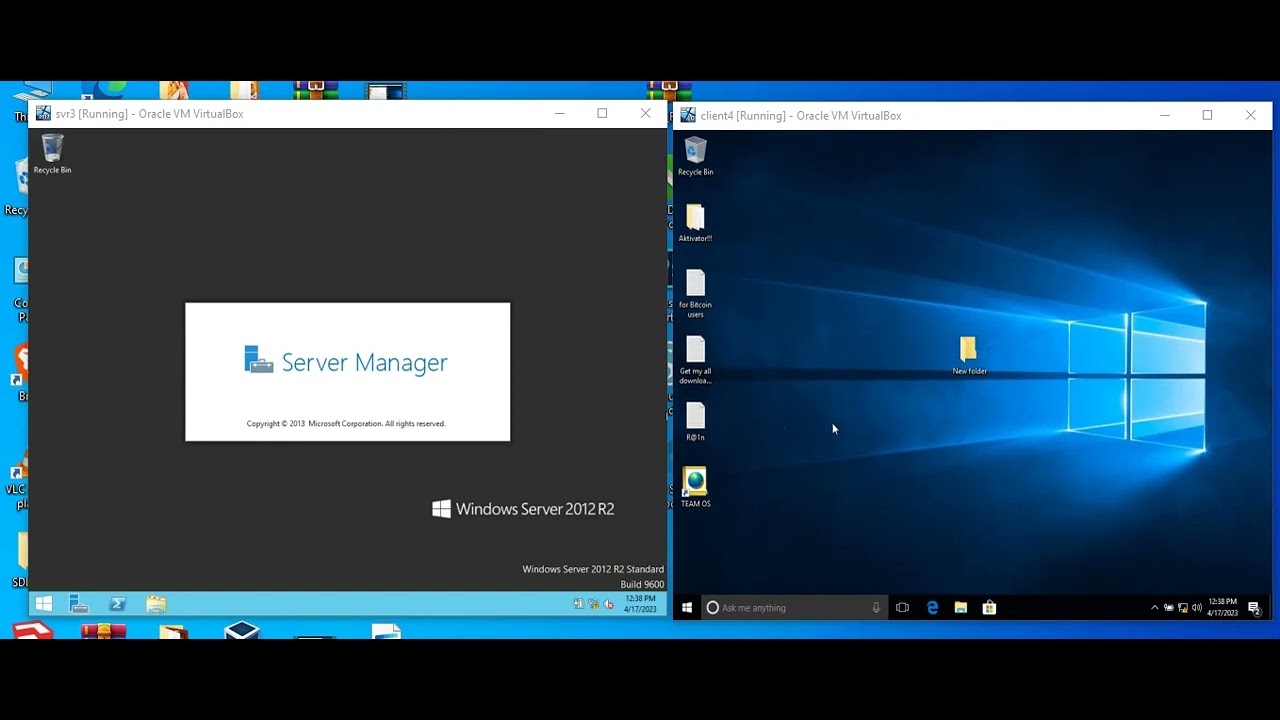Click 'Ask me anything' Cortana search box
The width and height of the screenshot is (1280, 720).
[795, 607]
